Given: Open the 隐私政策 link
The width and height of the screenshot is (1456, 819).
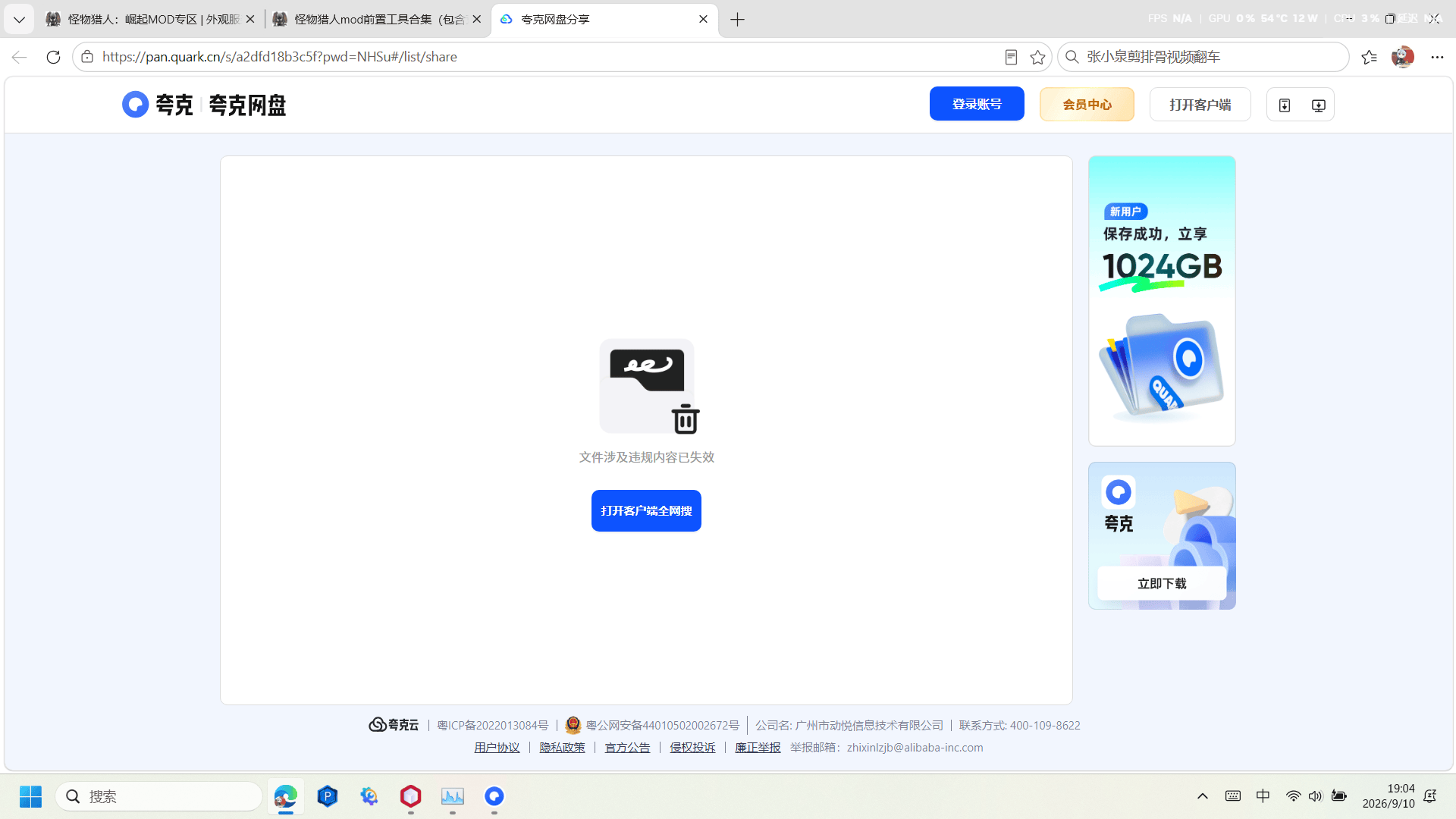Looking at the screenshot, I should coord(562,748).
